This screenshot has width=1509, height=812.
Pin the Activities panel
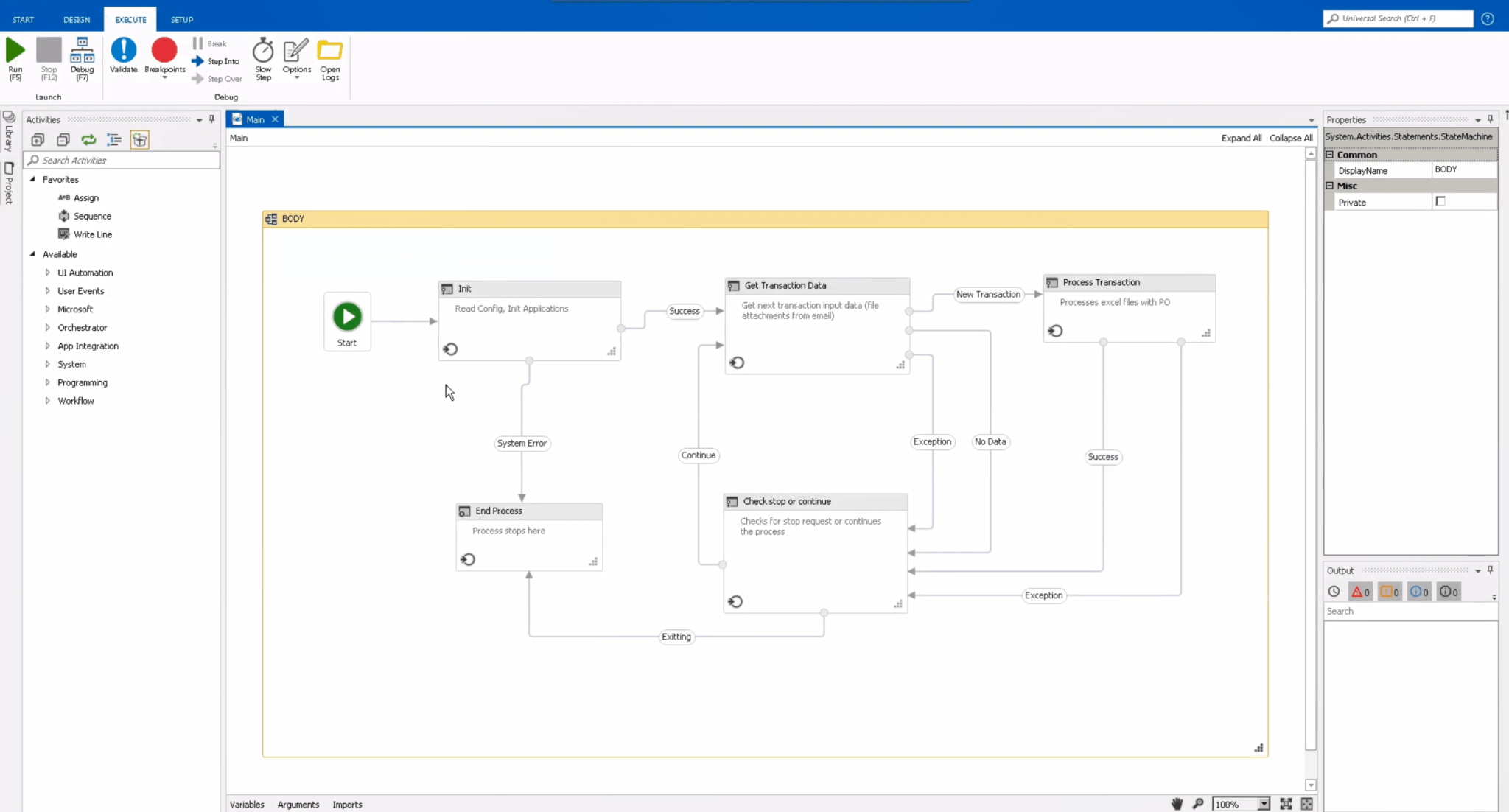212,119
